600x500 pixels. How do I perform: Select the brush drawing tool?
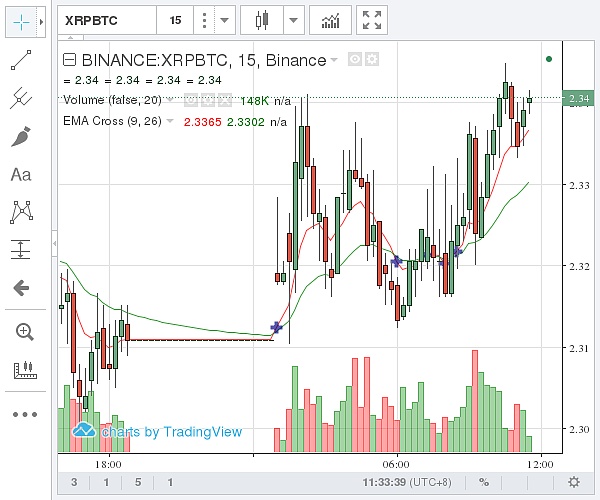(x=21, y=136)
